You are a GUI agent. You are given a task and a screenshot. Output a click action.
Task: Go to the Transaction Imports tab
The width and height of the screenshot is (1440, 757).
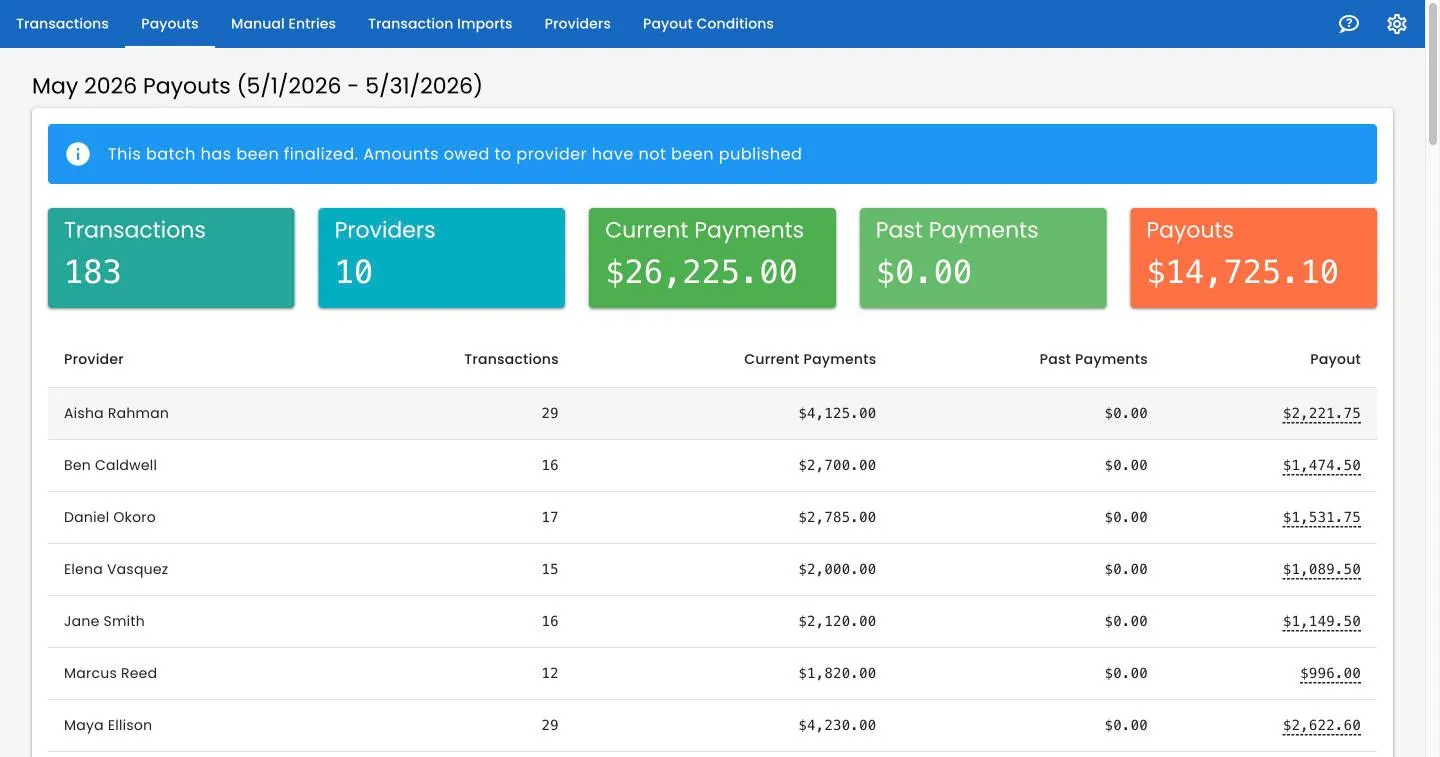(x=440, y=23)
